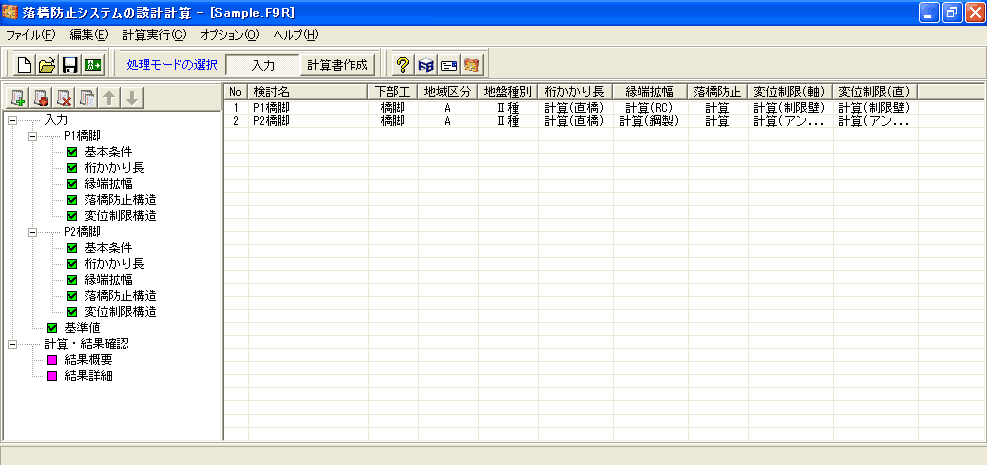The image size is (987, 465).
Task: Toggle check mark of P2橋脚 縁端拡幅
Action: click(x=72, y=280)
